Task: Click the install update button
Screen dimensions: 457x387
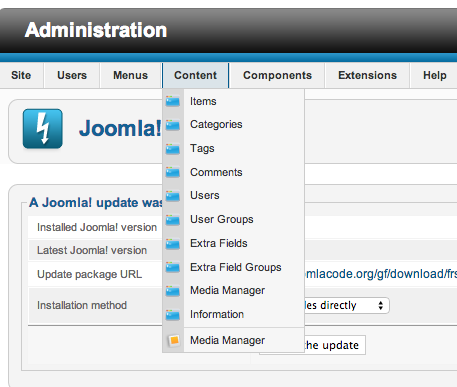Action: tap(335, 345)
